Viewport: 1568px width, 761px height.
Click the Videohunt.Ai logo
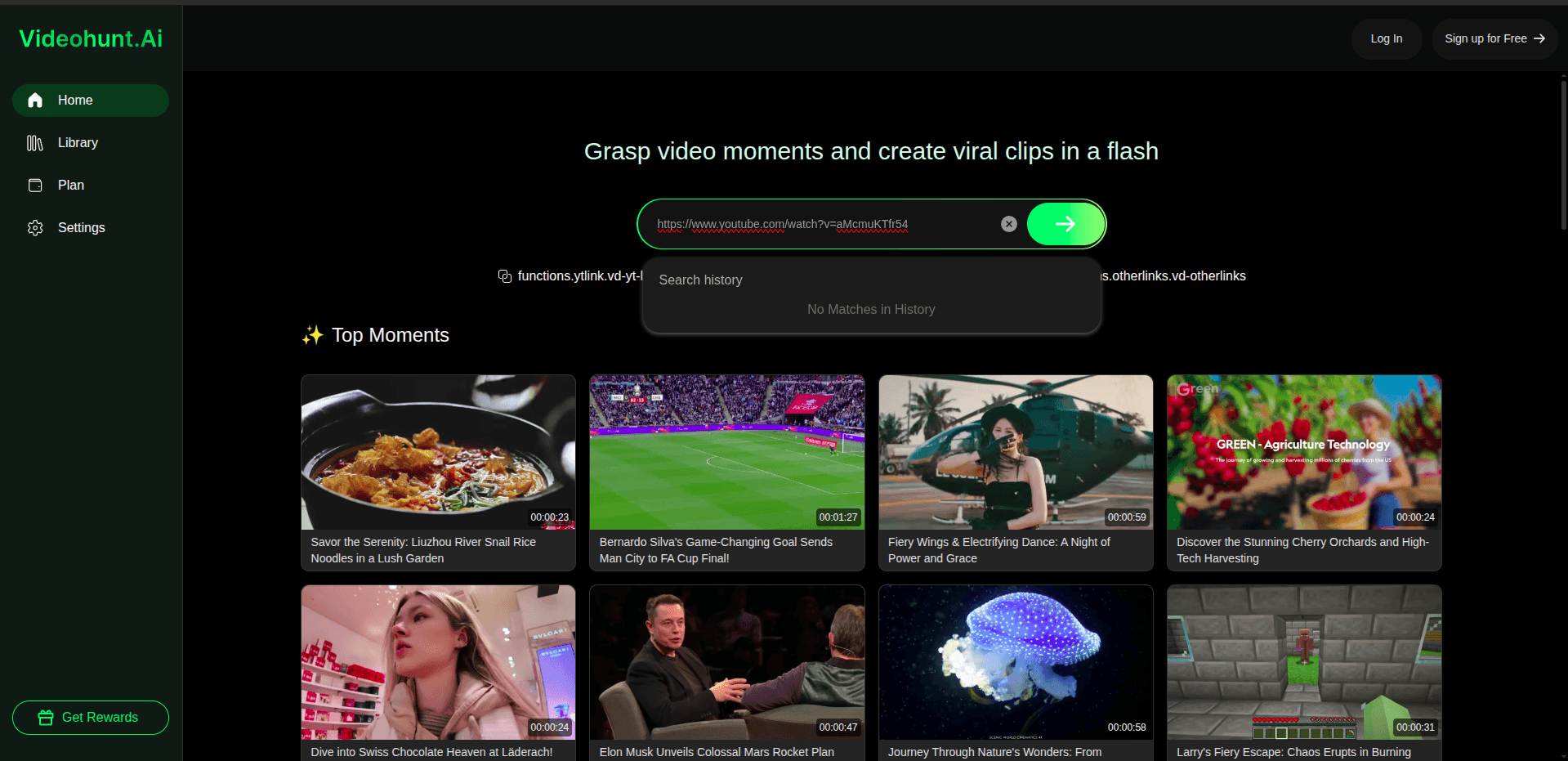[91, 38]
